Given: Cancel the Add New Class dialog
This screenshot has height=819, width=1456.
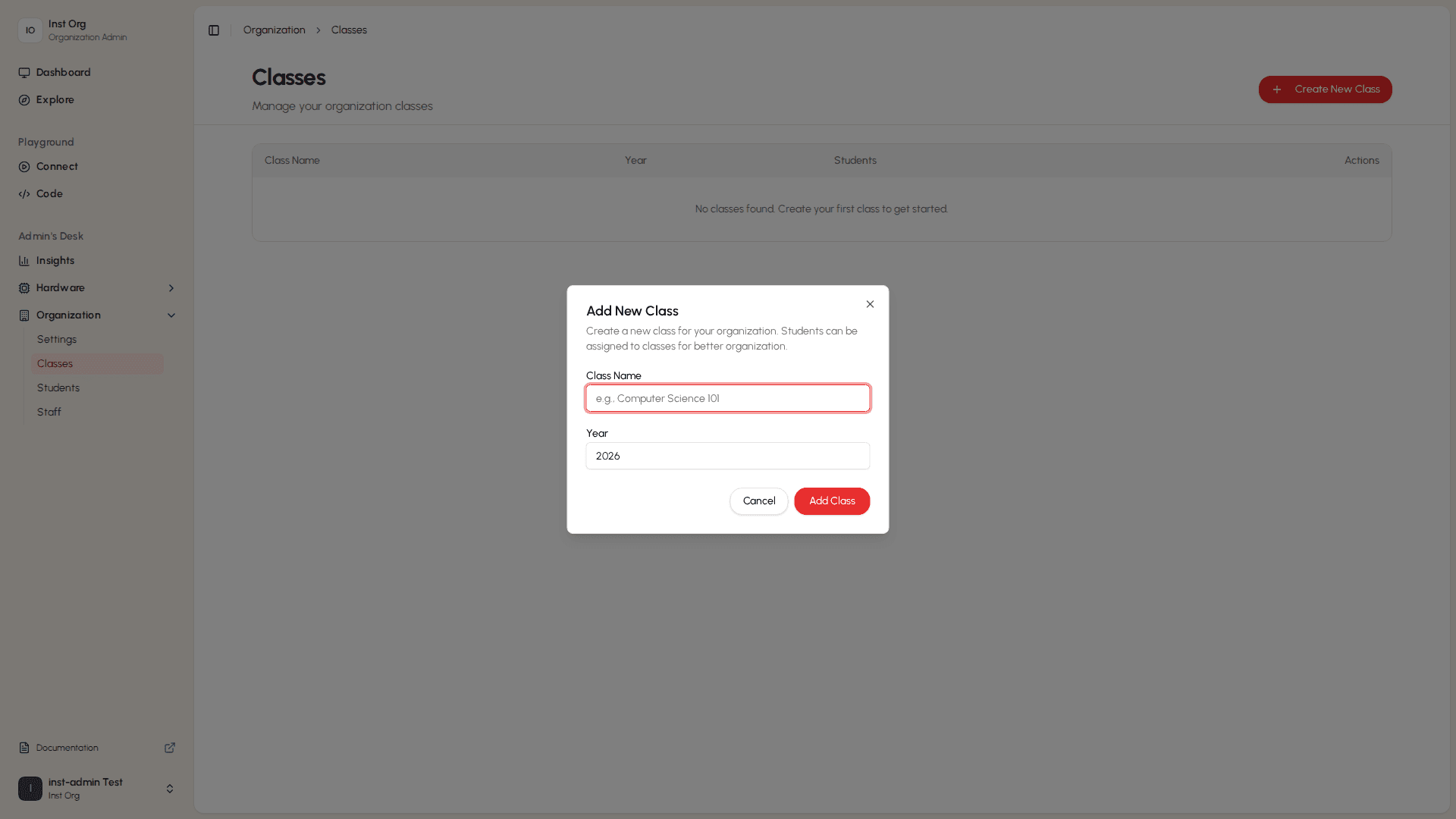Looking at the screenshot, I should 758,501.
